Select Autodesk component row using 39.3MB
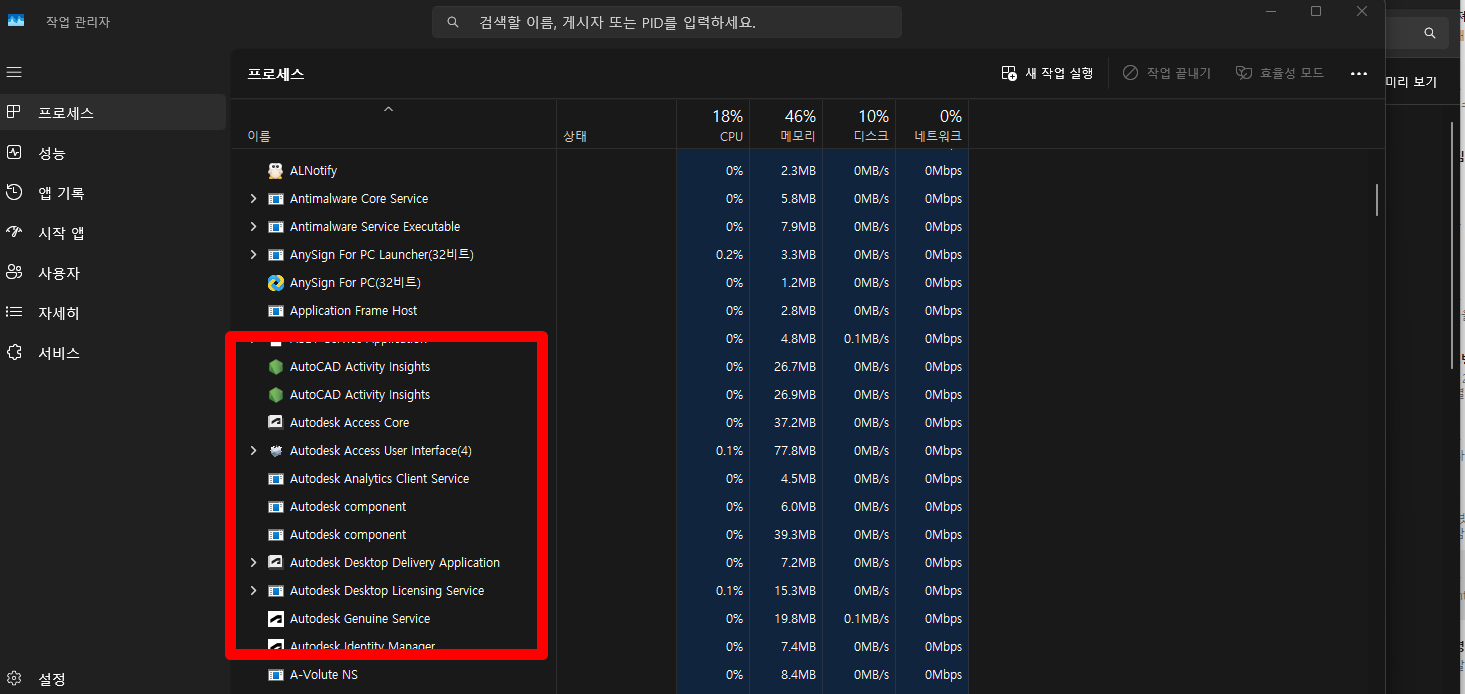Screen dimensions: 1465x694 tap(600, 535)
